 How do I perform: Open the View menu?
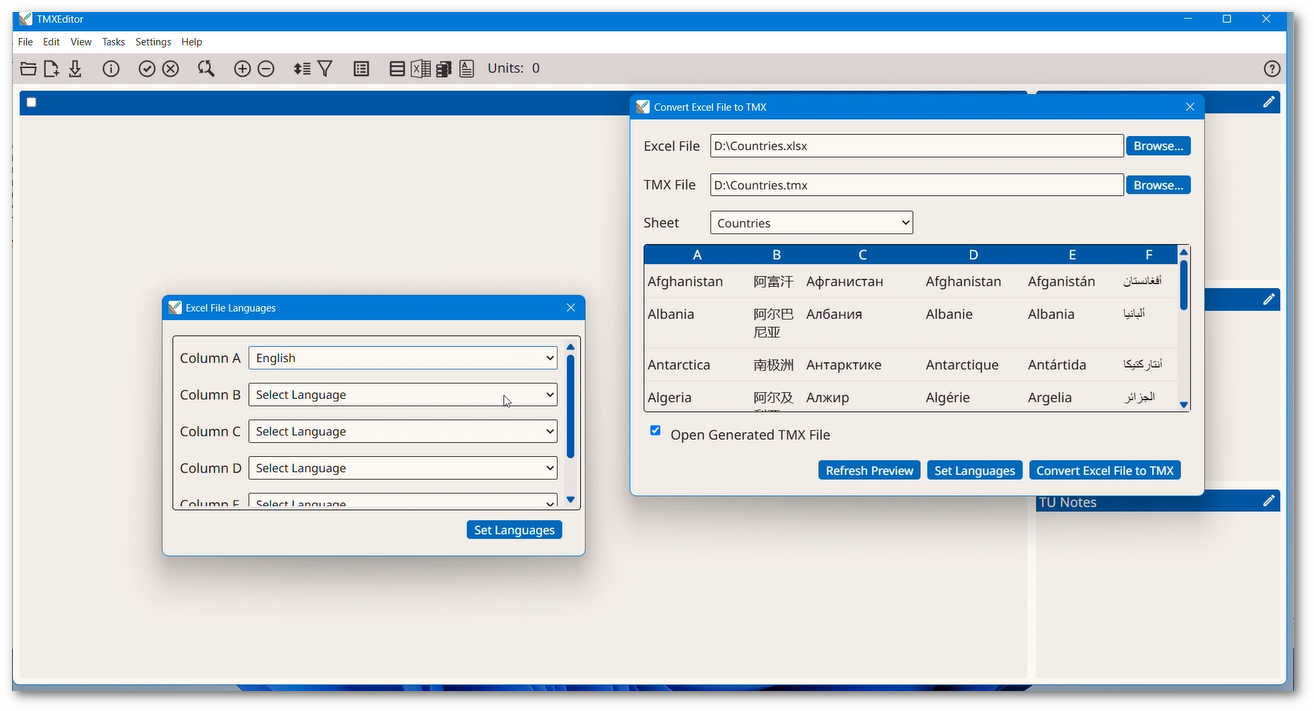point(81,42)
